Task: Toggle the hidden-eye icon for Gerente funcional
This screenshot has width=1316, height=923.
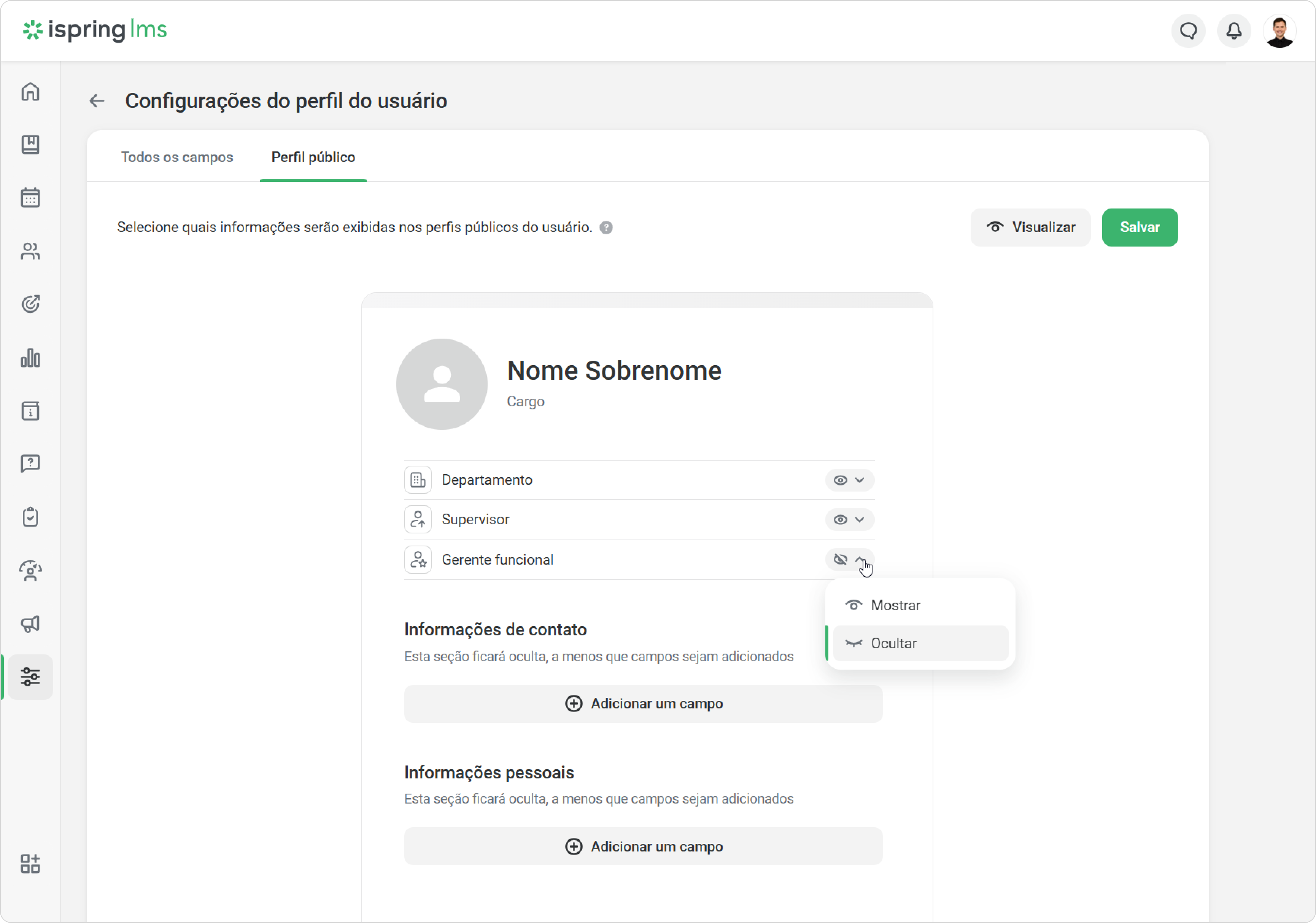Action: pyautogui.click(x=840, y=560)
